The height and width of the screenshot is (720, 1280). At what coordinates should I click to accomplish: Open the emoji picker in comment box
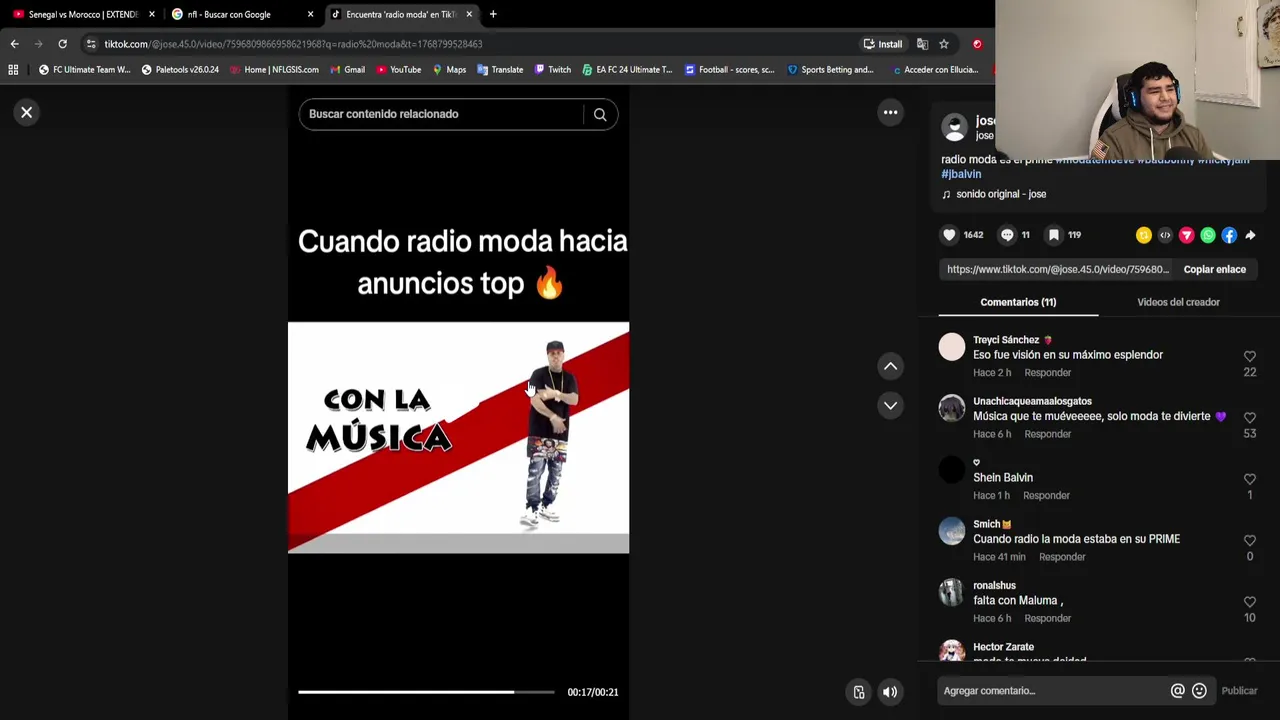point(1199,691)
